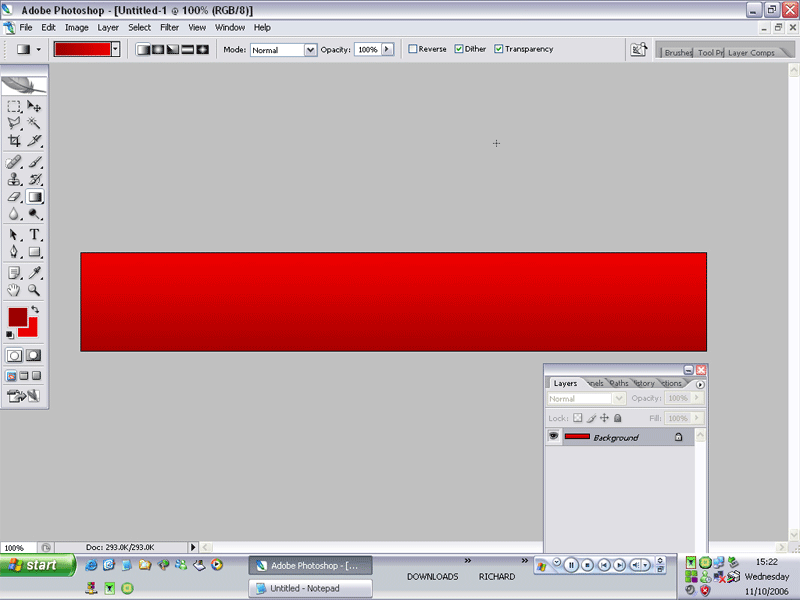
Task: Pause playback in media player toolbar
Action: click(571, 565)
